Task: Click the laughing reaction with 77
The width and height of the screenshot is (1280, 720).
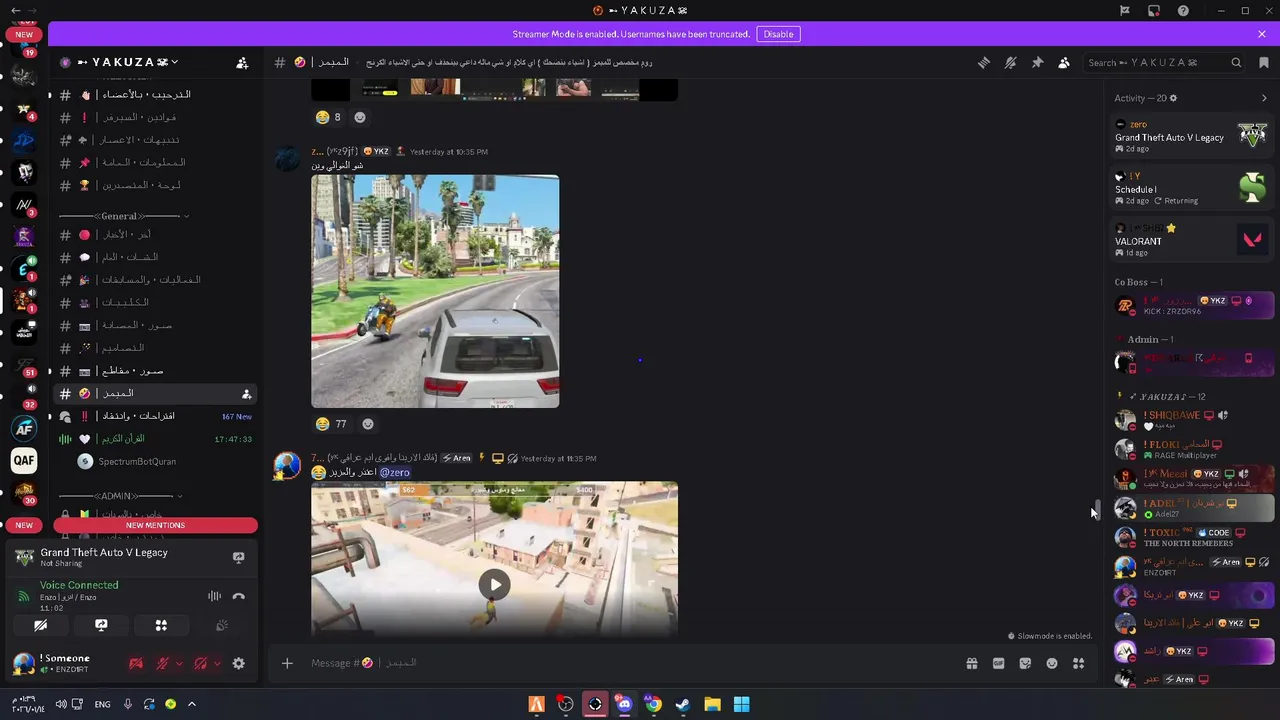Action: click(331, 424)
